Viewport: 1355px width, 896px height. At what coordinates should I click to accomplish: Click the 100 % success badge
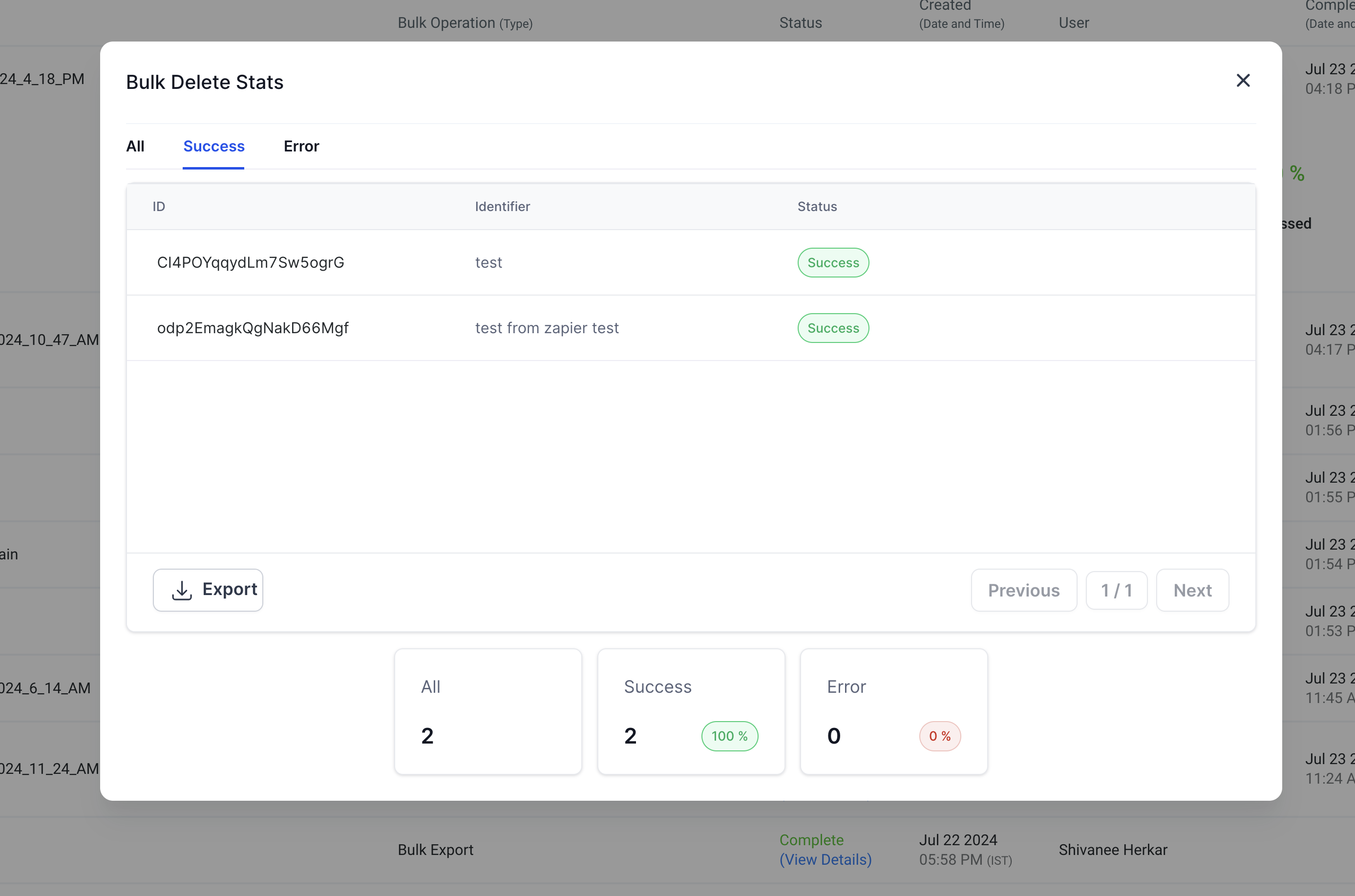click(729, 736)
